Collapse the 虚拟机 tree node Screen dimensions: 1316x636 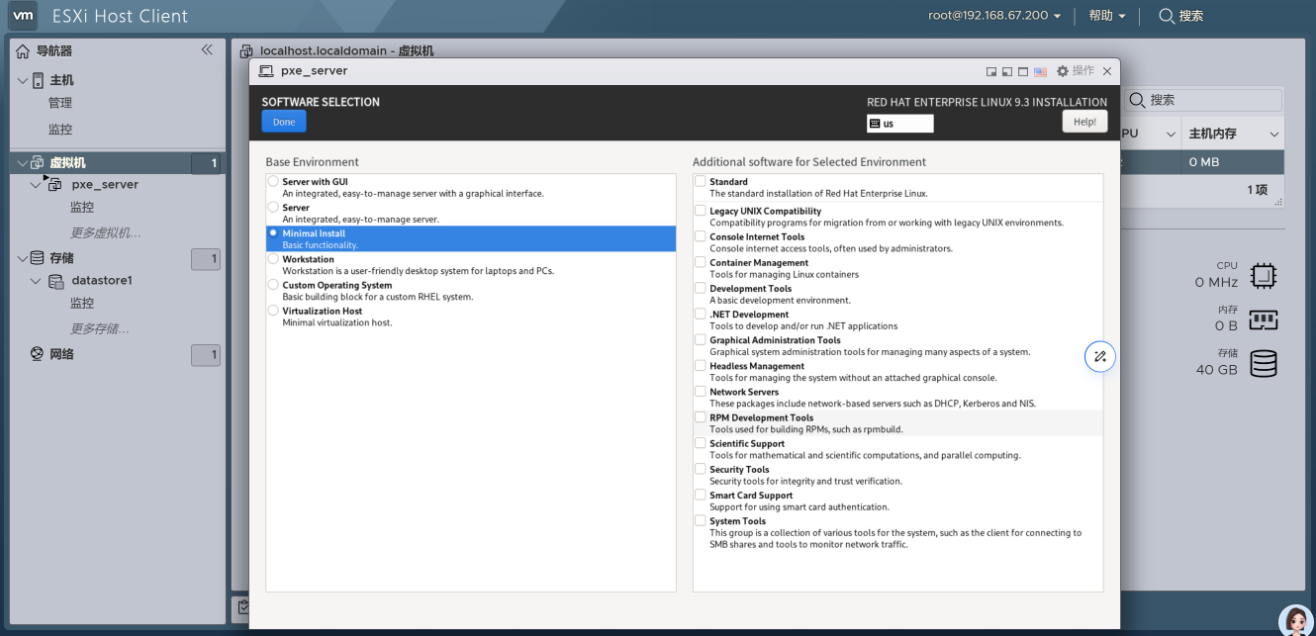(x=22, y=162)
